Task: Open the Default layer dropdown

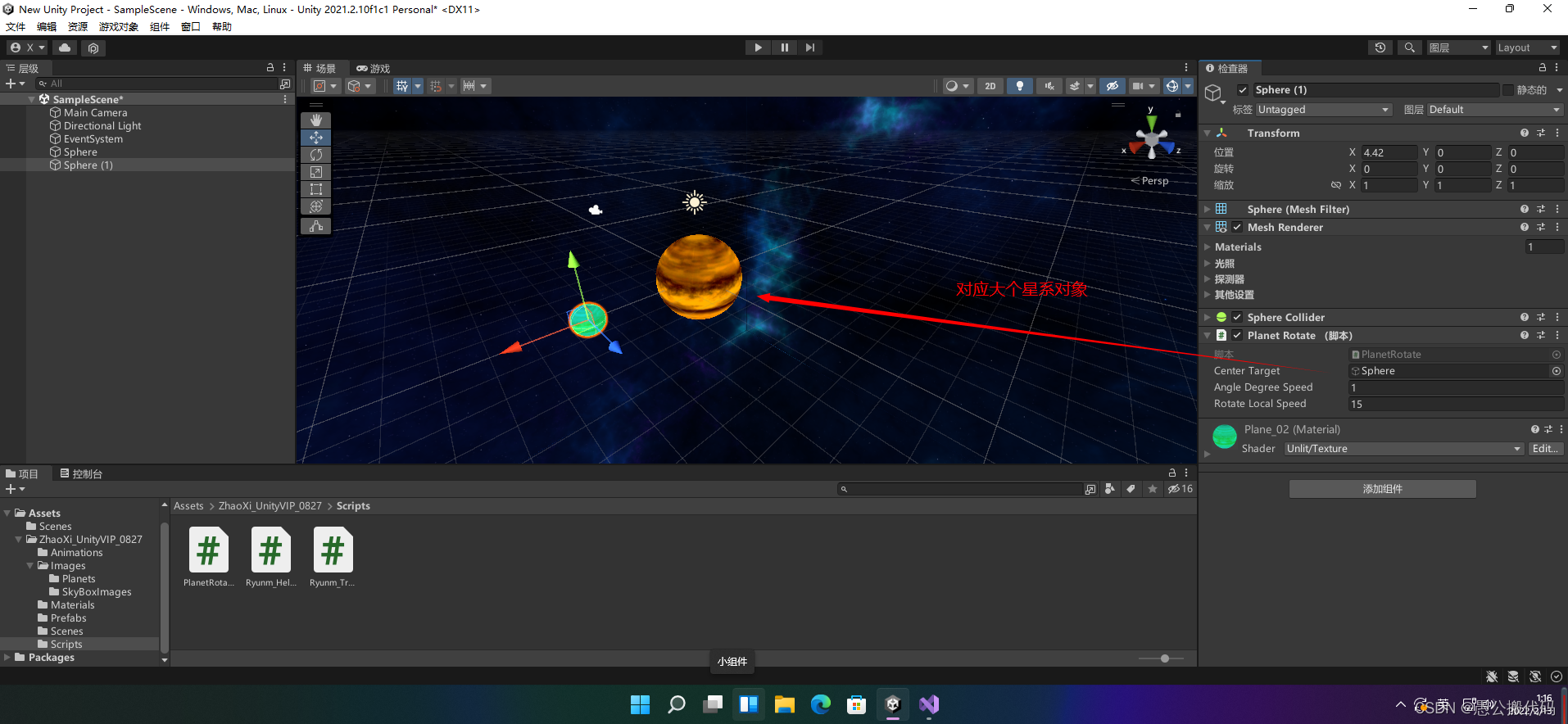Action: [1495, 110]
